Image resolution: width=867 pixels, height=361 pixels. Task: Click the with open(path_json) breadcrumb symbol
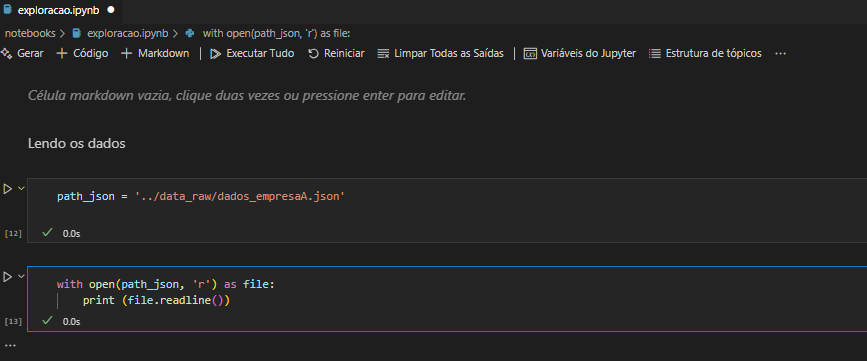pos(269,33)
